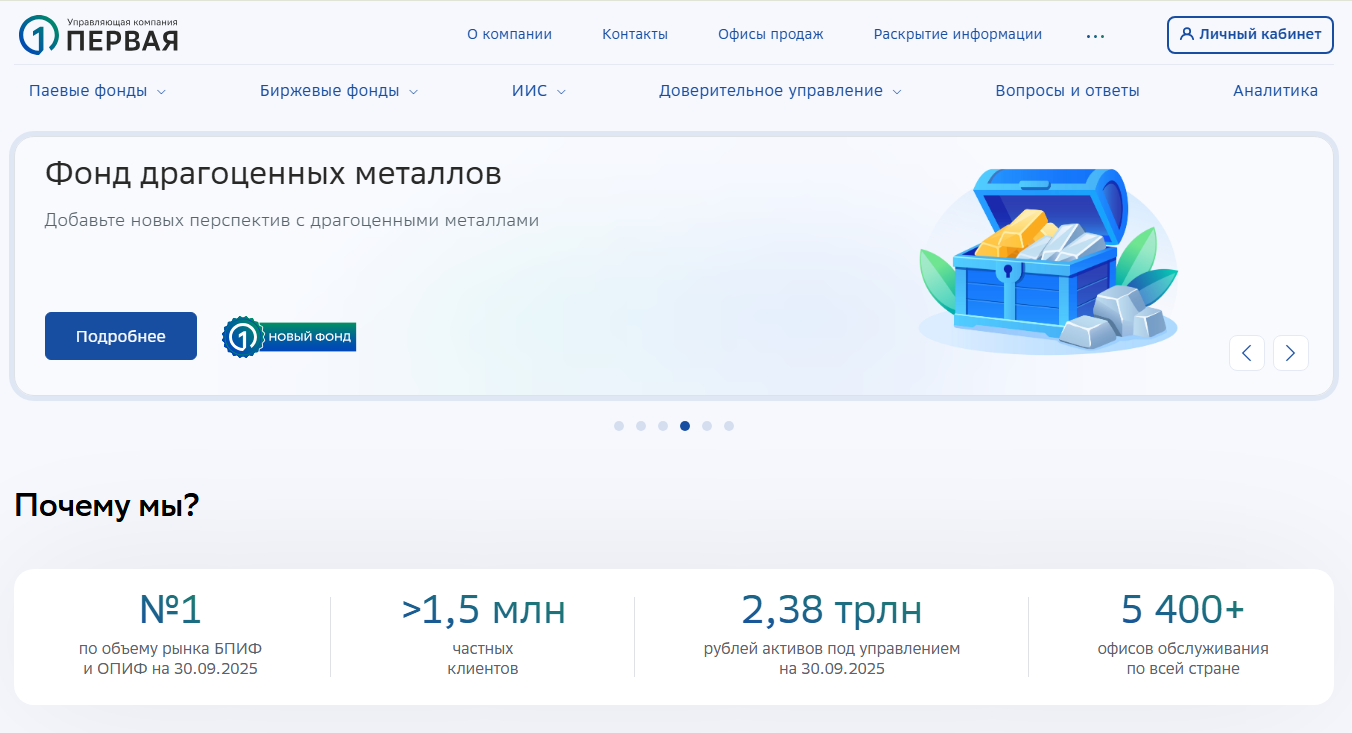
Task: Open the Офисы продаж link
Action: point(770,34)
